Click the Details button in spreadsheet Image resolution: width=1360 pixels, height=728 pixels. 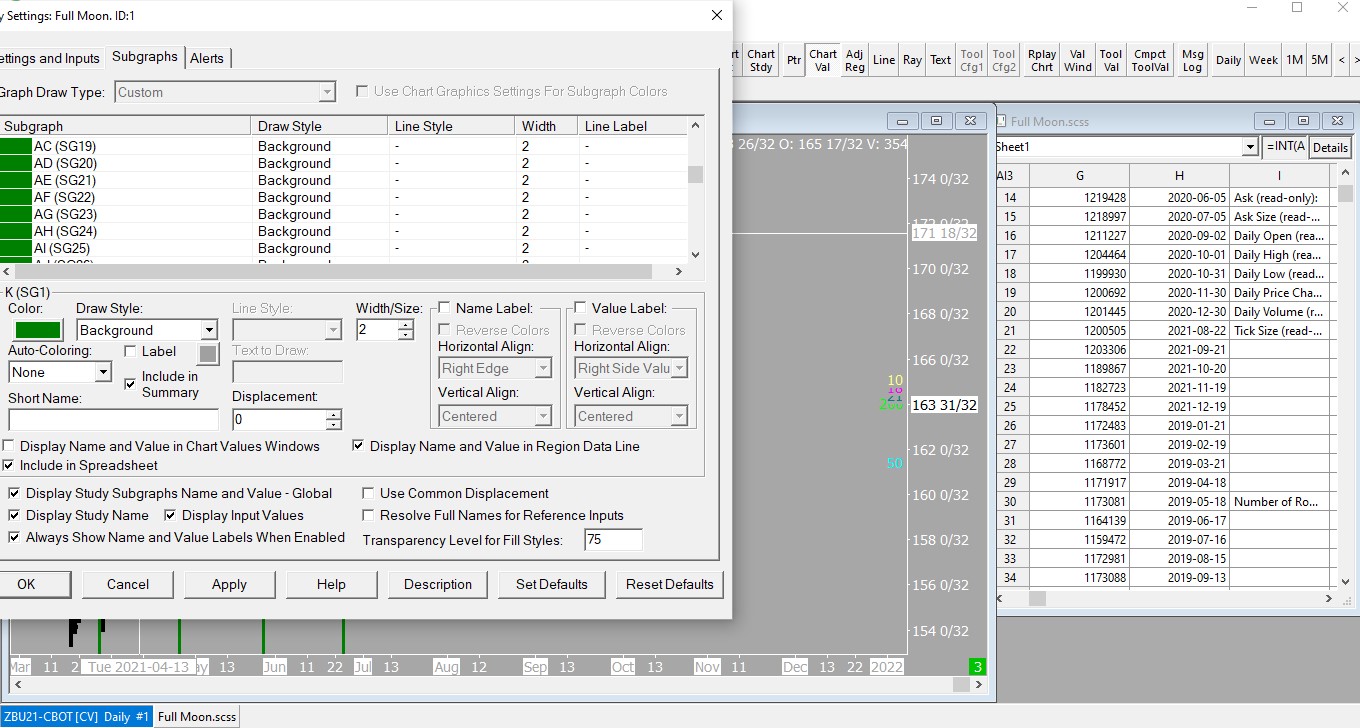coord(1330,147)
